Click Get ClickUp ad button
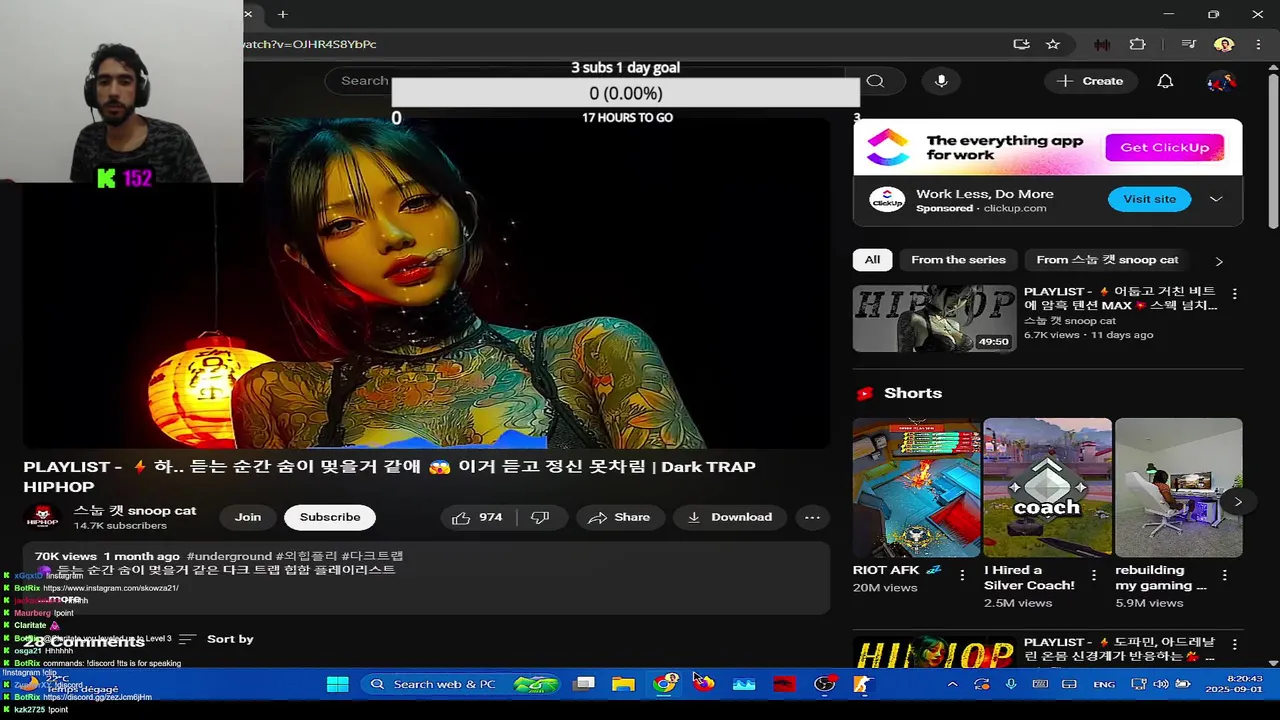The height and width of the screenshot is (720, 1280). point(1164,147)
